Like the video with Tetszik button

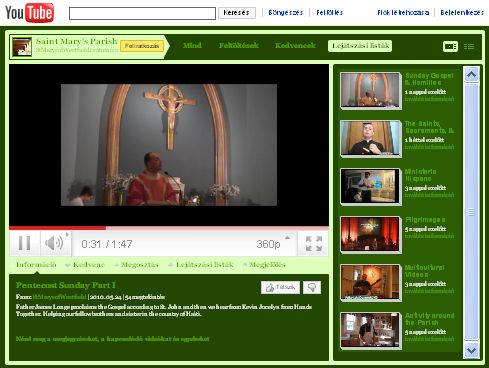280,287
